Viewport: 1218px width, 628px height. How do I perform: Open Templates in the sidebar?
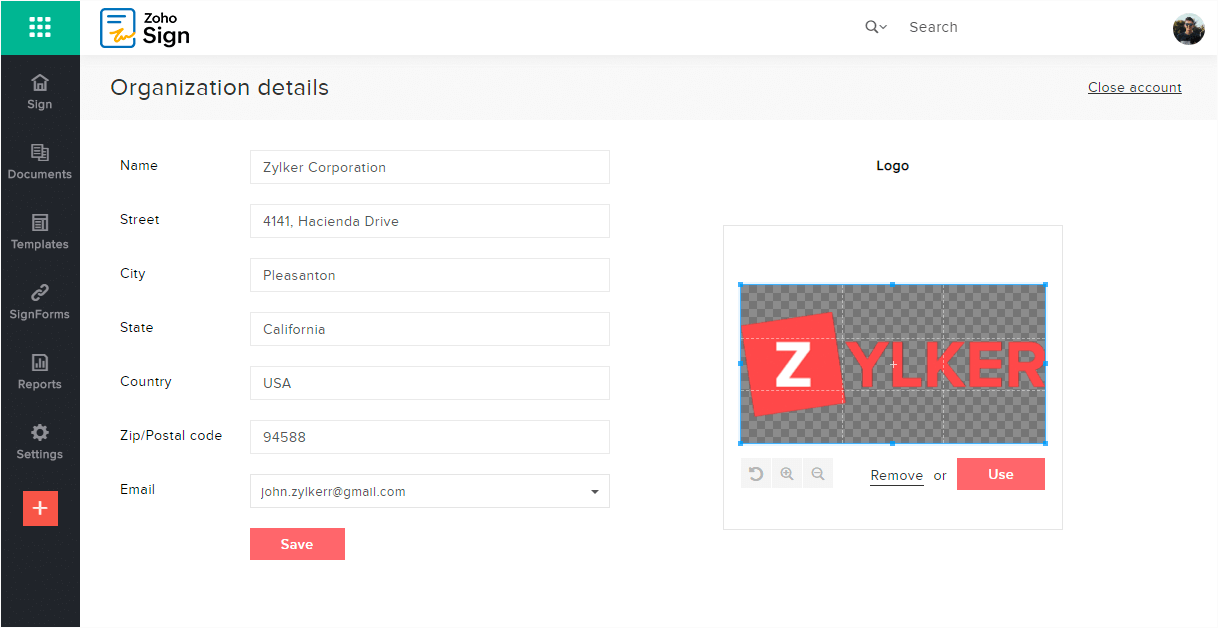point(40,232)
